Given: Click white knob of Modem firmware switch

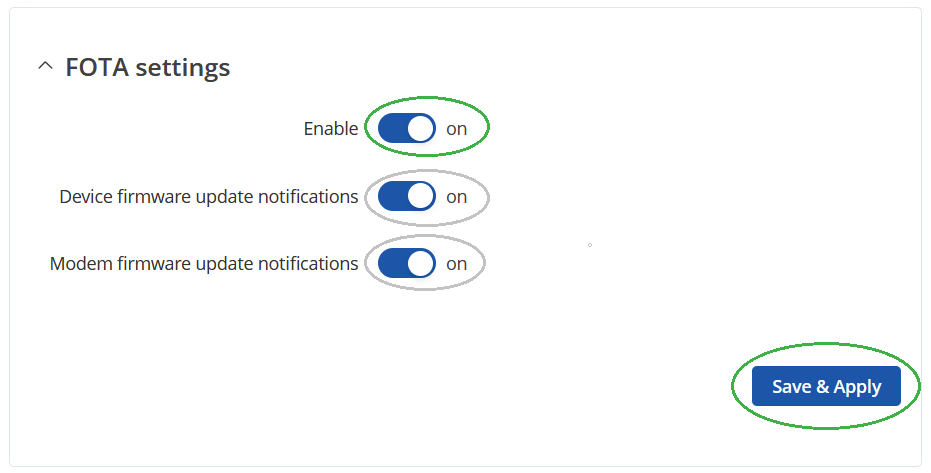Looking at the screenshot, I should pyautogui.click(x=421, y=264).
